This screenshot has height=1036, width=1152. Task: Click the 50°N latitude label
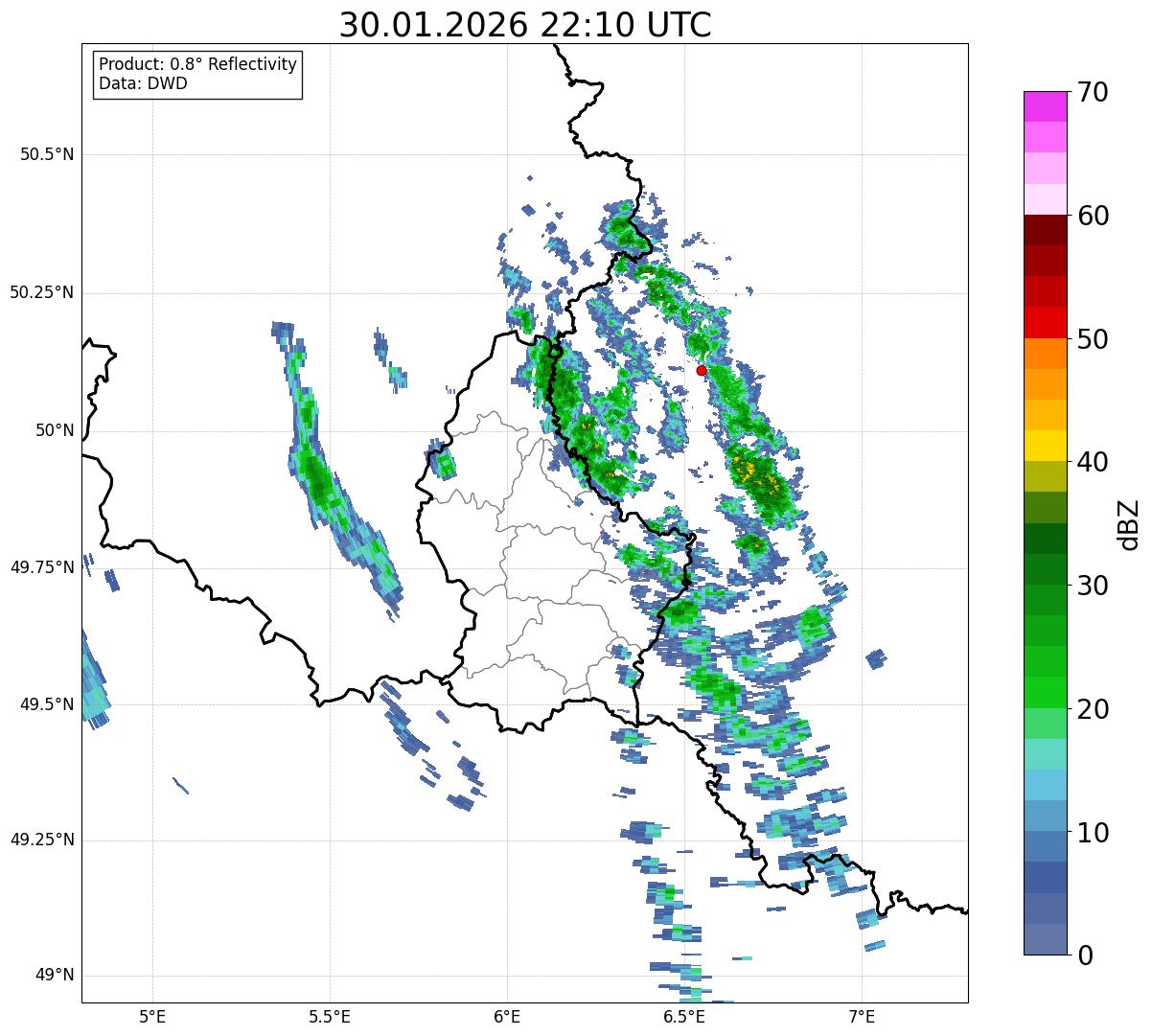55,430
